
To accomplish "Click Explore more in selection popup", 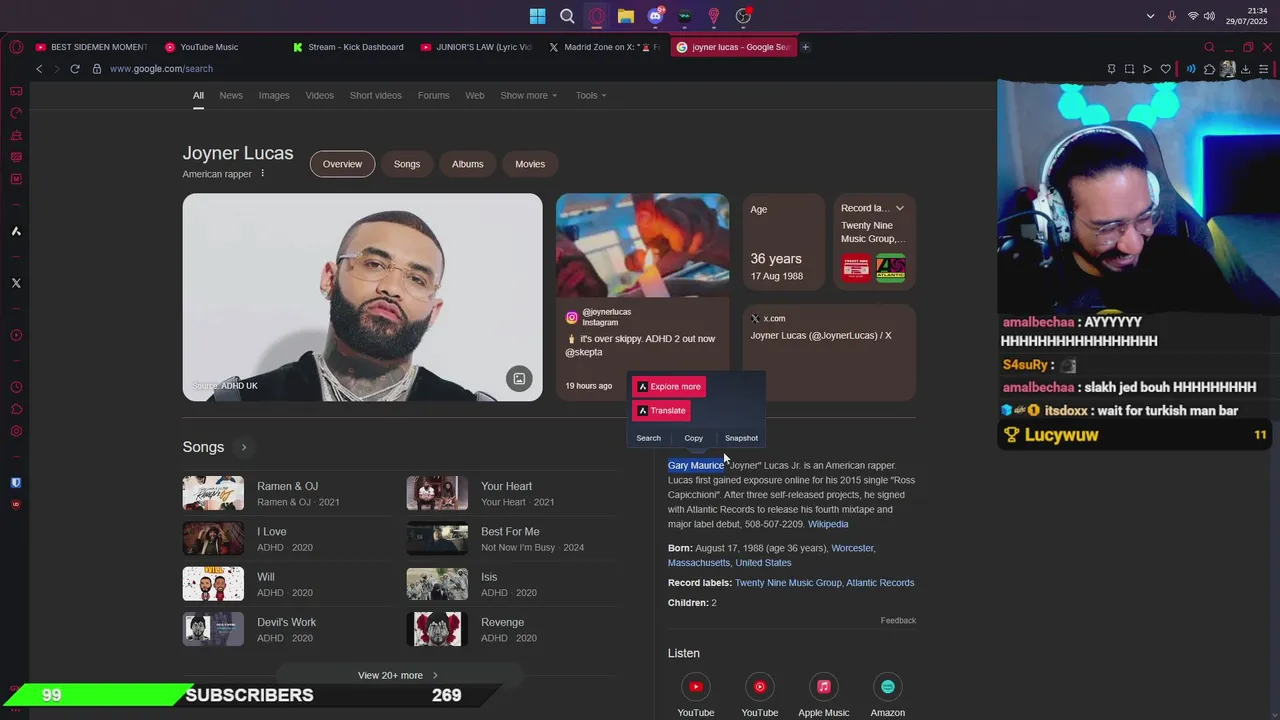I will [x=668, y=386].
